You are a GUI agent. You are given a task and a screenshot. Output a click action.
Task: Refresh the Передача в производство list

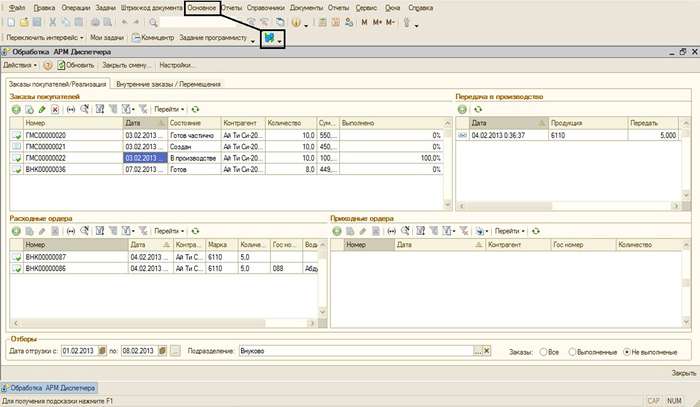(x=478, y=109)
